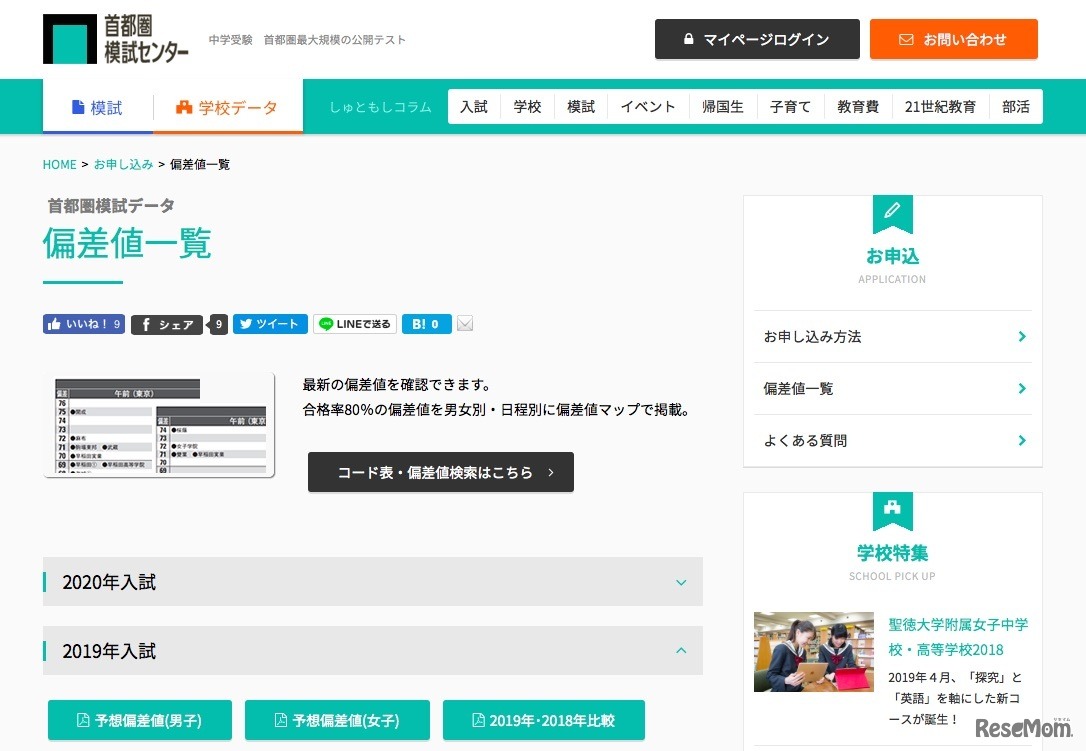The width and height of the screenshot is (1086, 751).
Task: Click the orange お問い合わせ button
Action: pyautogui.click(x=953, y=40)
